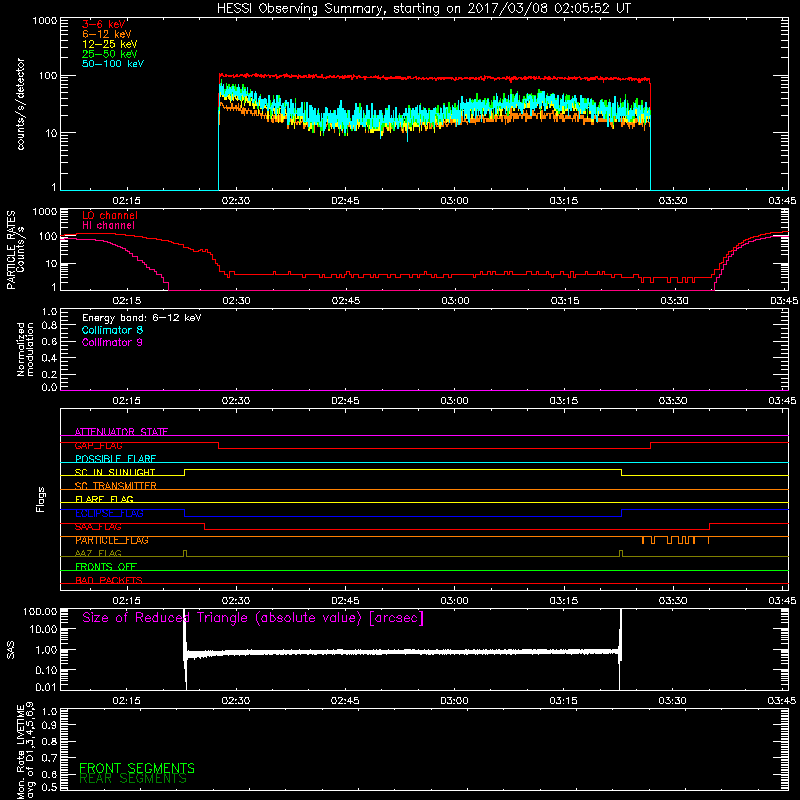The height and width of the screenshot is (800, 800).
Task: Click the 'Energy band: 6-12 keV' annotation
Action: point(142,318)
